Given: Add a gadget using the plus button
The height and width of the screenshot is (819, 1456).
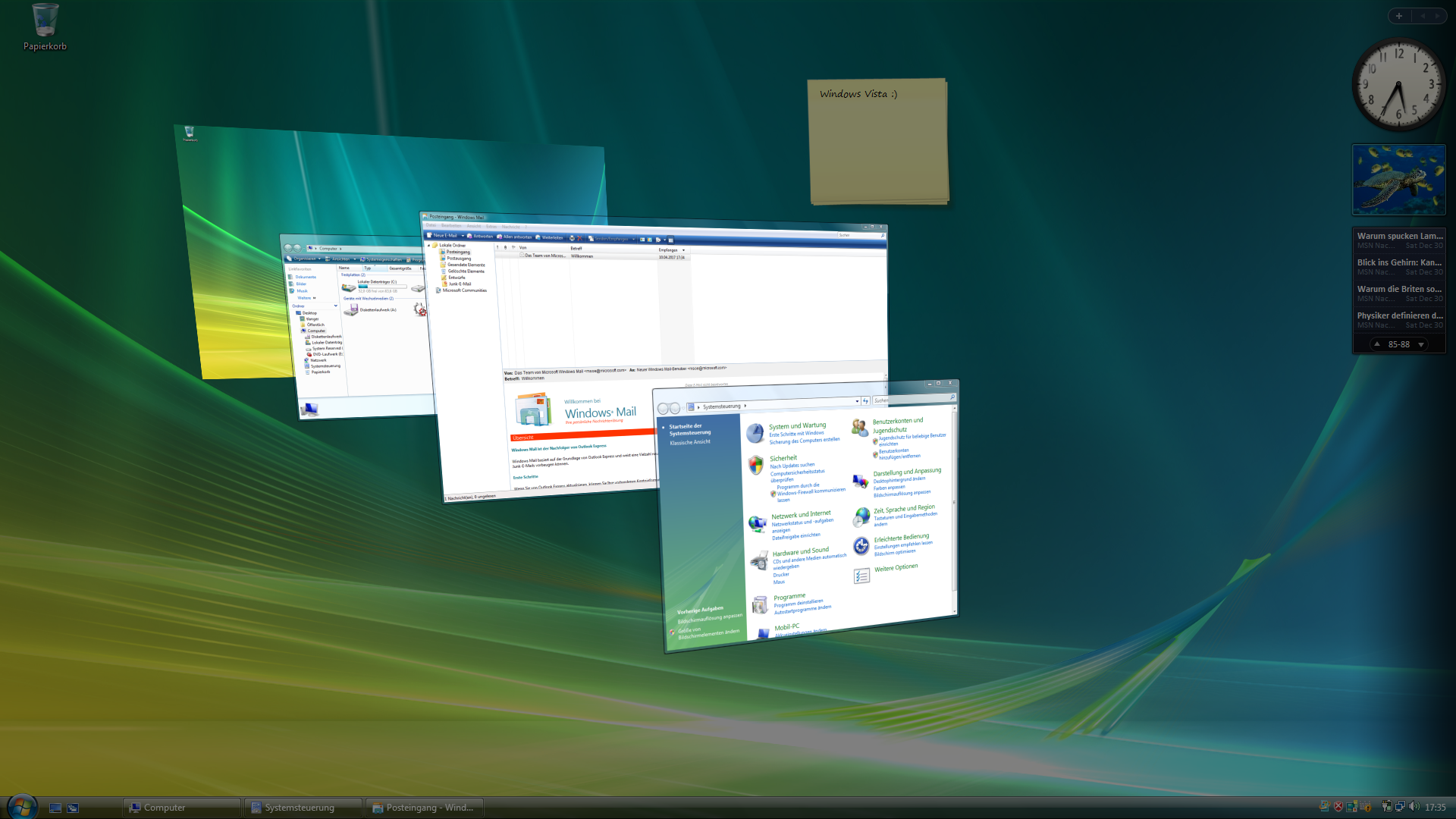Looking at the screenshot, I should (x=1399, y=16).
